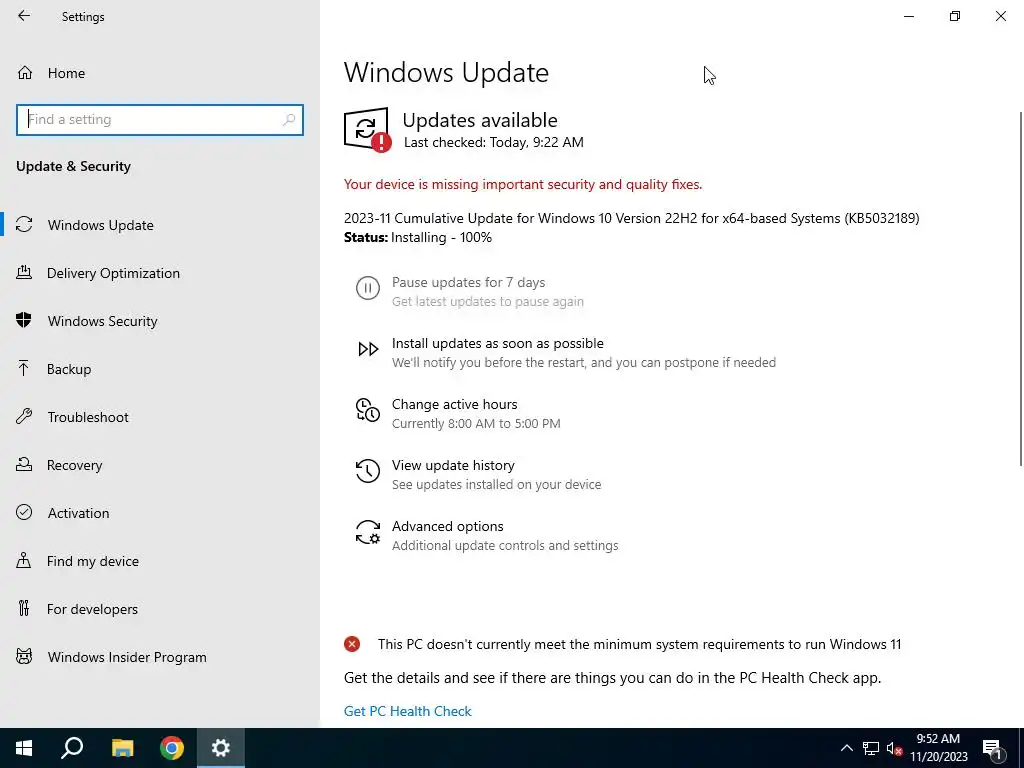Click the checkmark circle icon for Activation
The width and height of the screenshot is (1024, 768).
(x=24, y=512)
